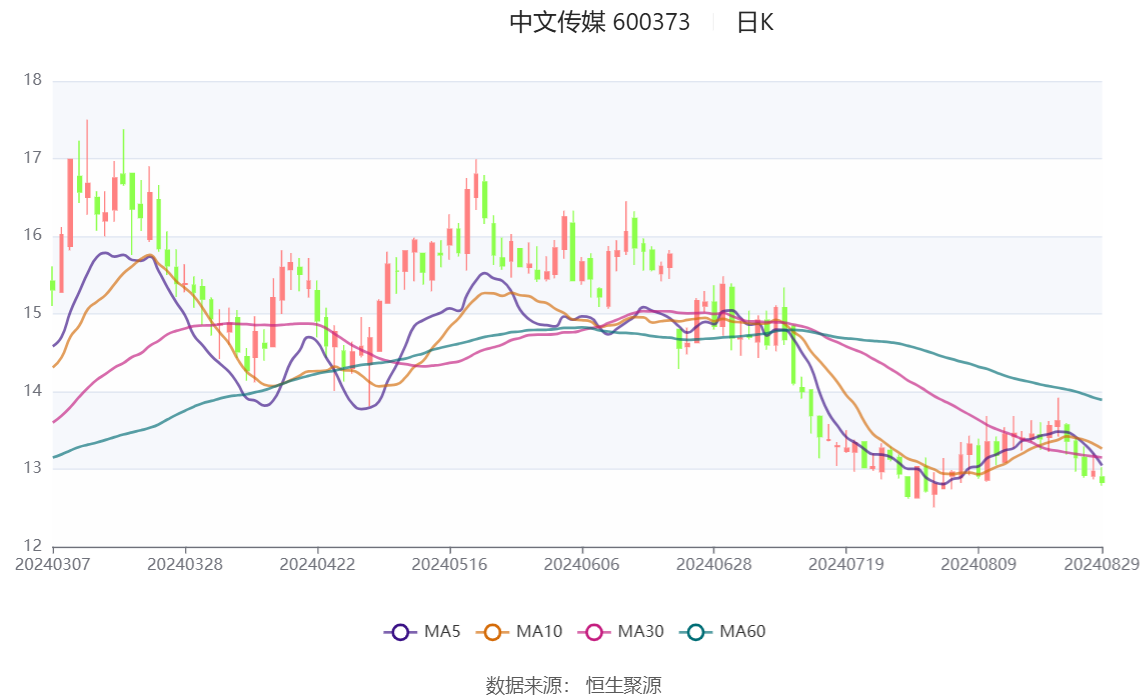The image size is (1147, 699).
Task: Click the price axis label 18
Action: coord(32,80)
